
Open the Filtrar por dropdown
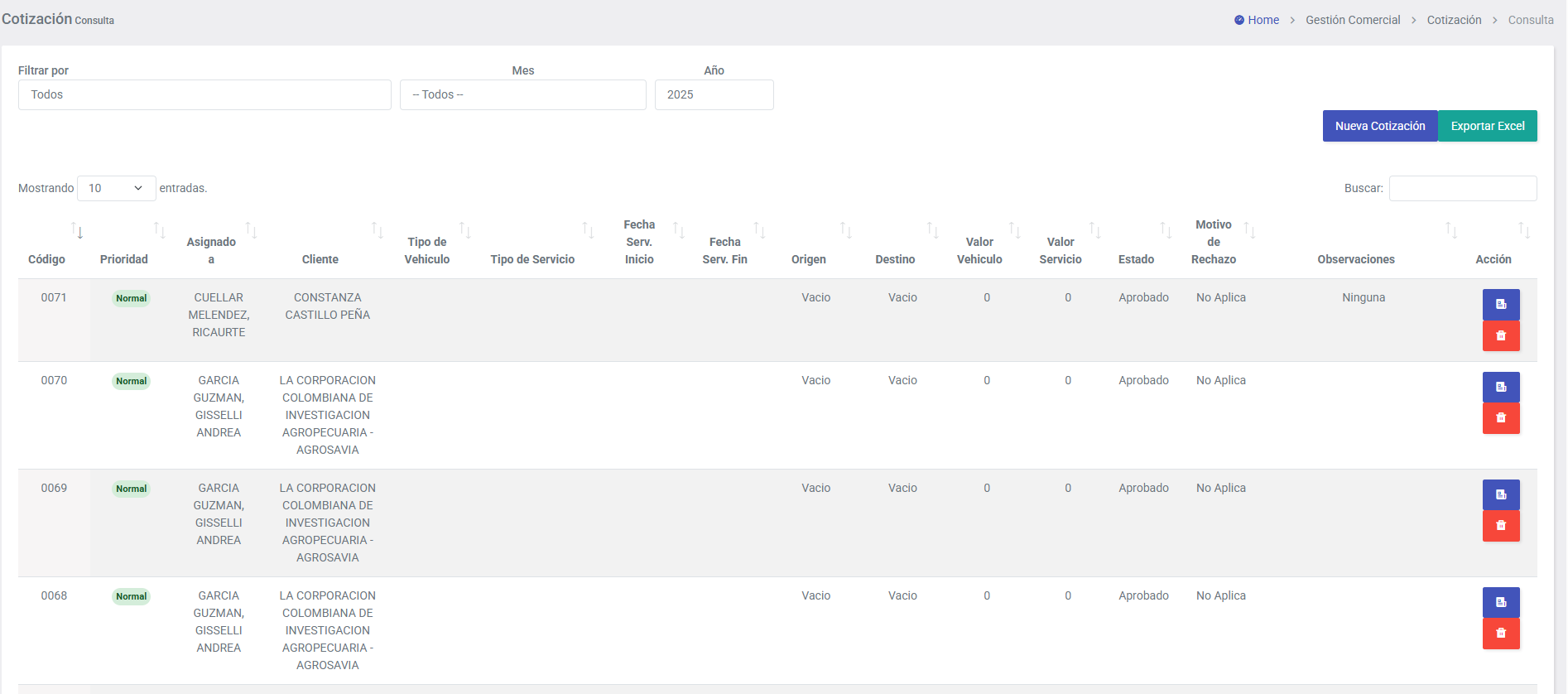pyautogui.click(x=204, y=95)
